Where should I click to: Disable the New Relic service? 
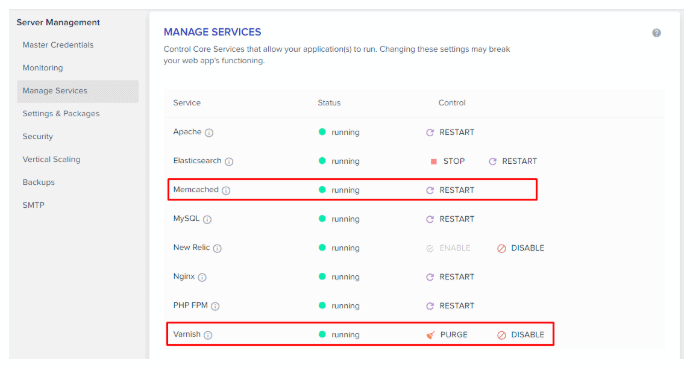pos(521,248)
